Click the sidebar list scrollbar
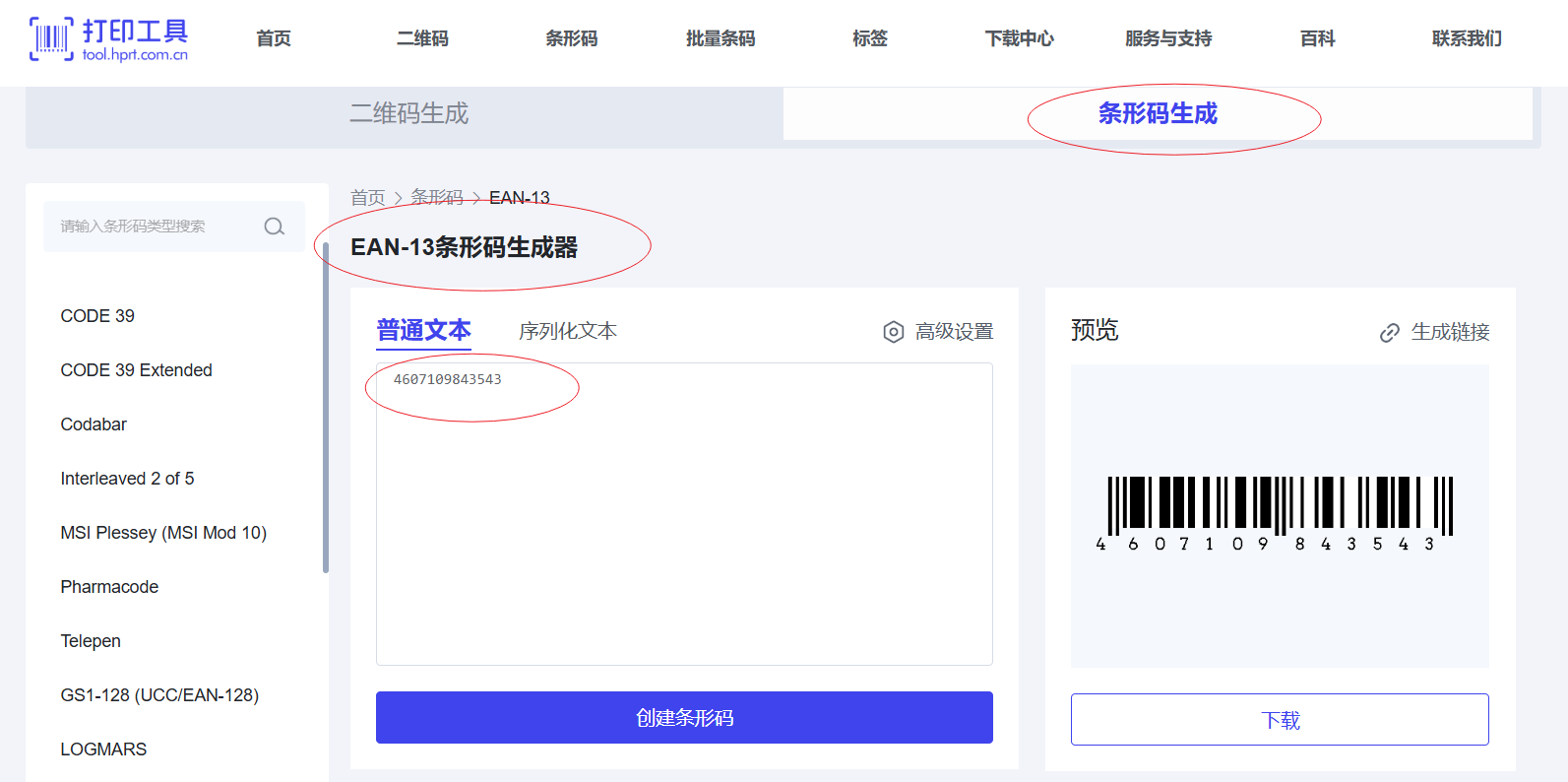Viewport: 1568px width, 782px height. [x=326, y=408]
